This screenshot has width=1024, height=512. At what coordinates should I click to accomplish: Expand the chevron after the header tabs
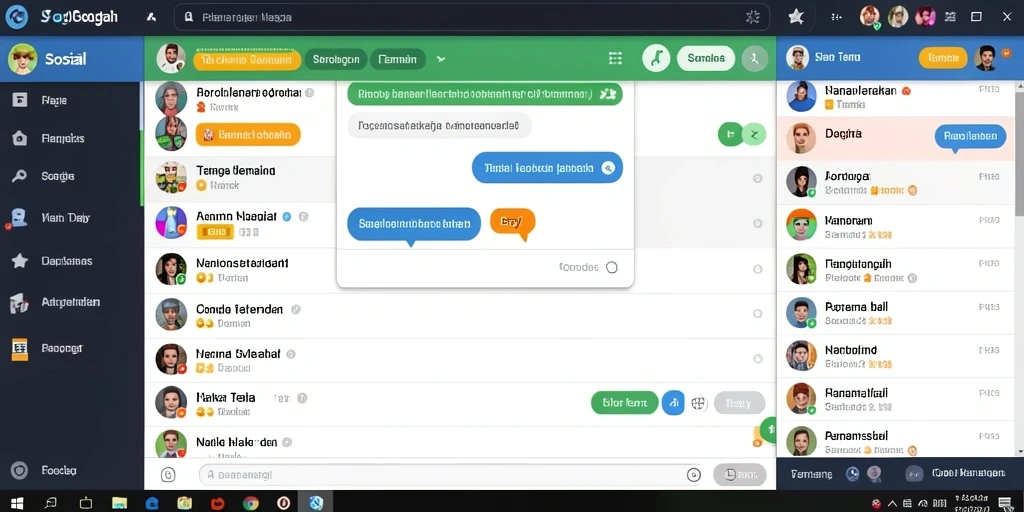(x=441, y=59)
